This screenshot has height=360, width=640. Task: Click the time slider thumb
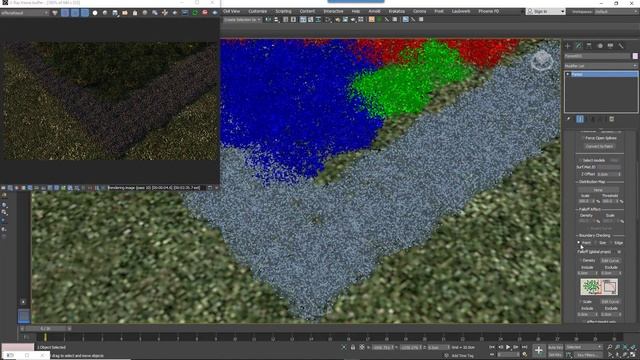click(x=45, y=329)
